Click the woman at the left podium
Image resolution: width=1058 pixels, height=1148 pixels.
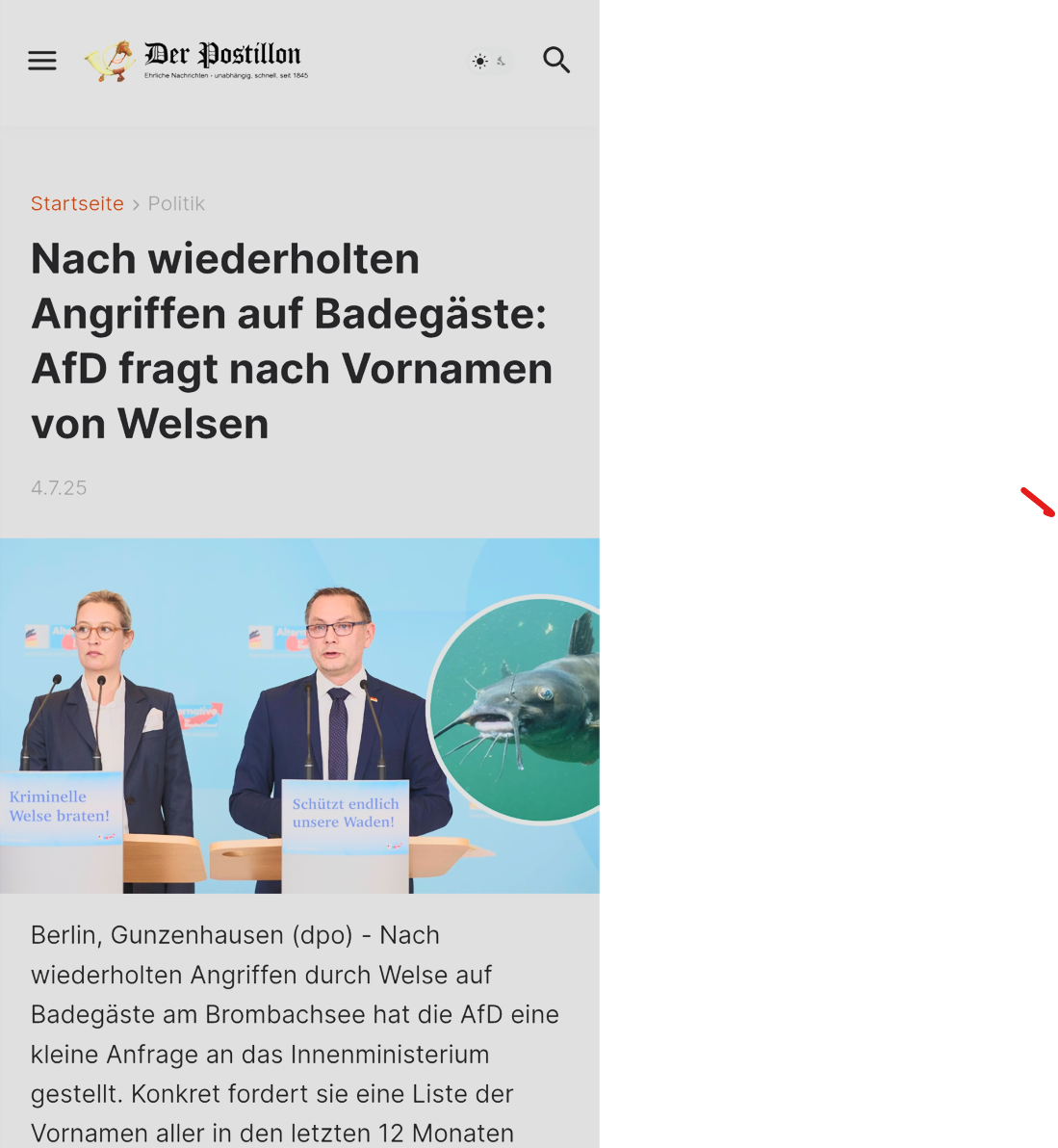(x=106, y=725)
